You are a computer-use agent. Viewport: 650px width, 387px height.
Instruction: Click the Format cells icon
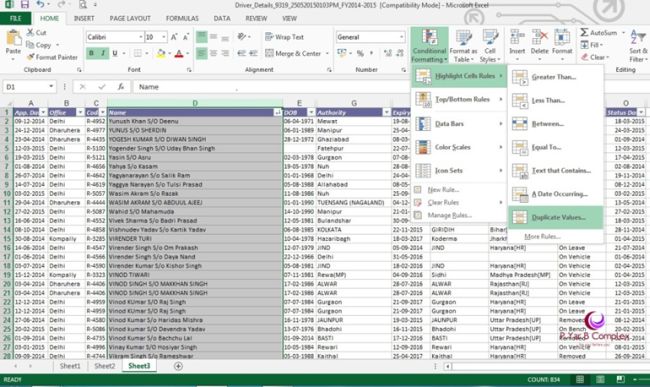coord(562,37)
